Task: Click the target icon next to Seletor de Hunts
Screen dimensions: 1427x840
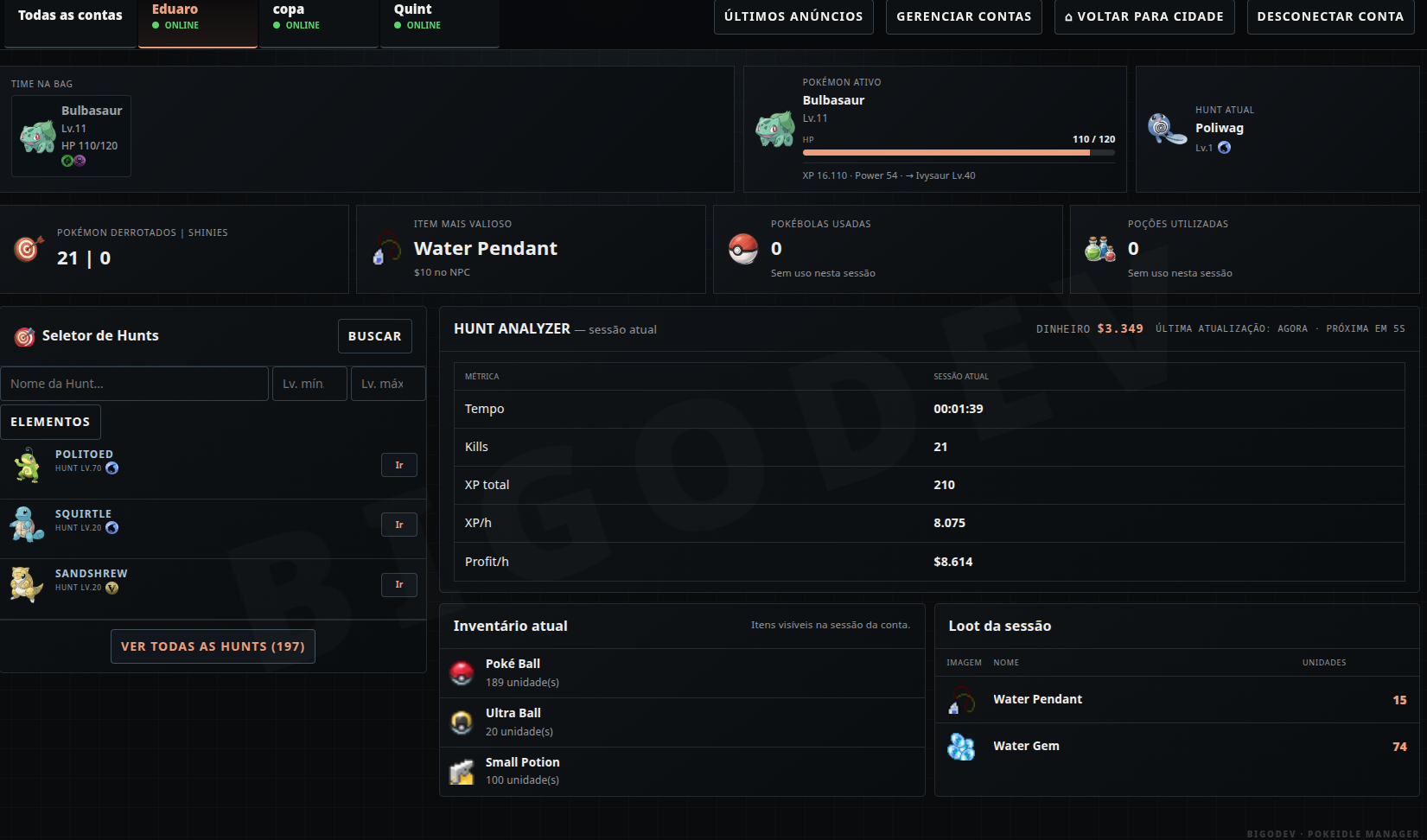Action: point(25,336)
